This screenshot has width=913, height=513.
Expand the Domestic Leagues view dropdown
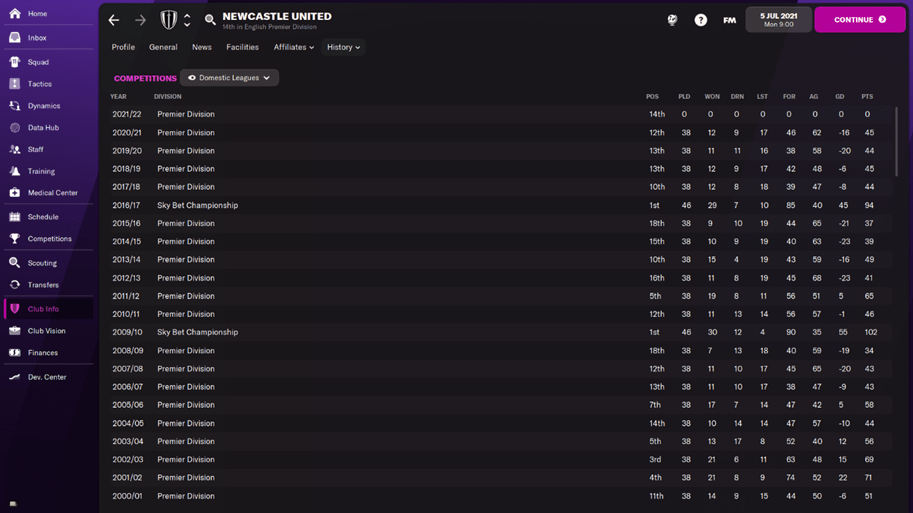pos(229,78)
